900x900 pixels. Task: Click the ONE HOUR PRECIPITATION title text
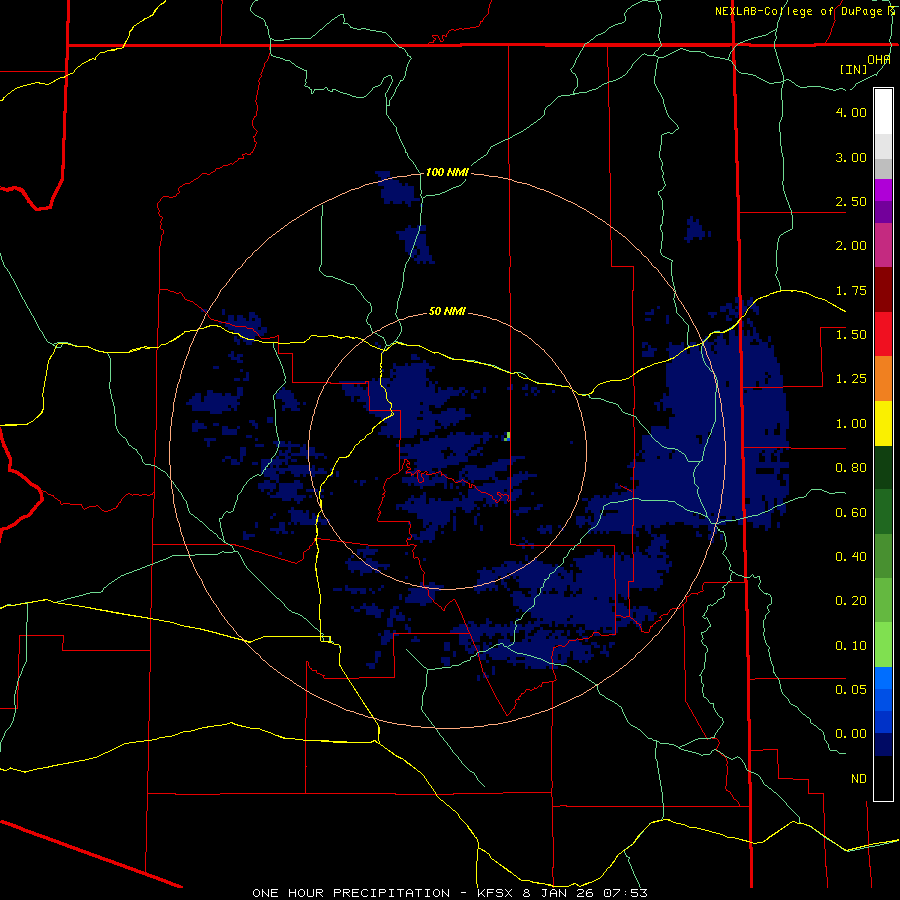click(351, 893)
